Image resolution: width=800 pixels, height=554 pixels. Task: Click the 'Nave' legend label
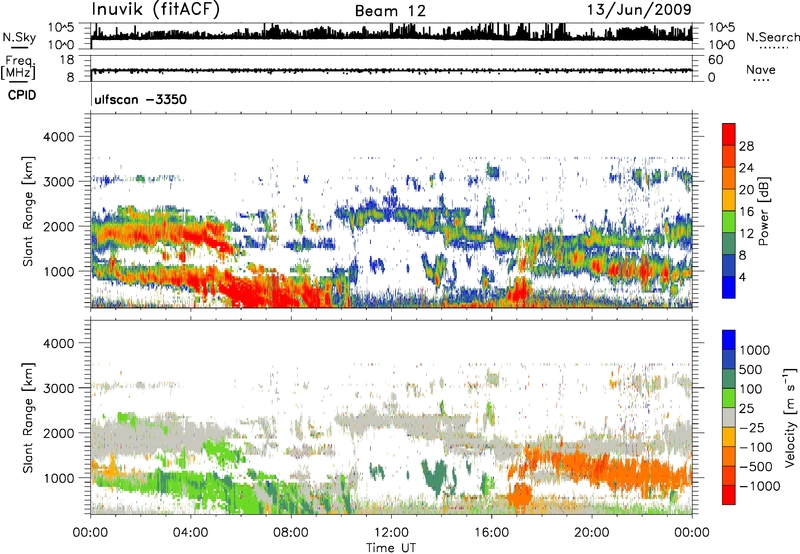point(761,69)
